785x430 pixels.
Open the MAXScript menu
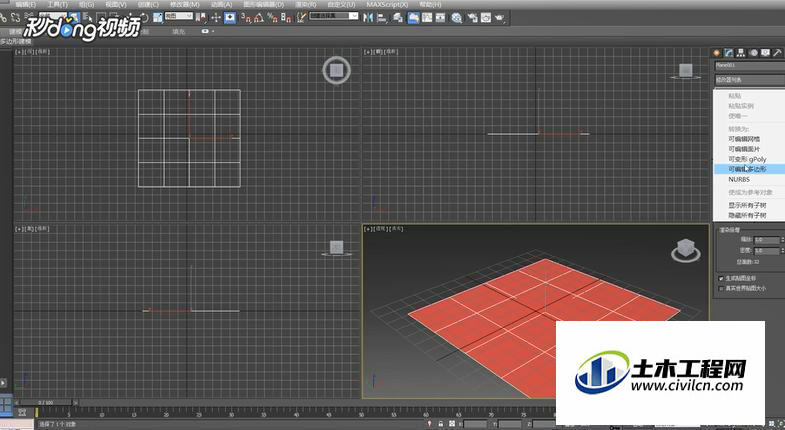click(x=387, y=5)
